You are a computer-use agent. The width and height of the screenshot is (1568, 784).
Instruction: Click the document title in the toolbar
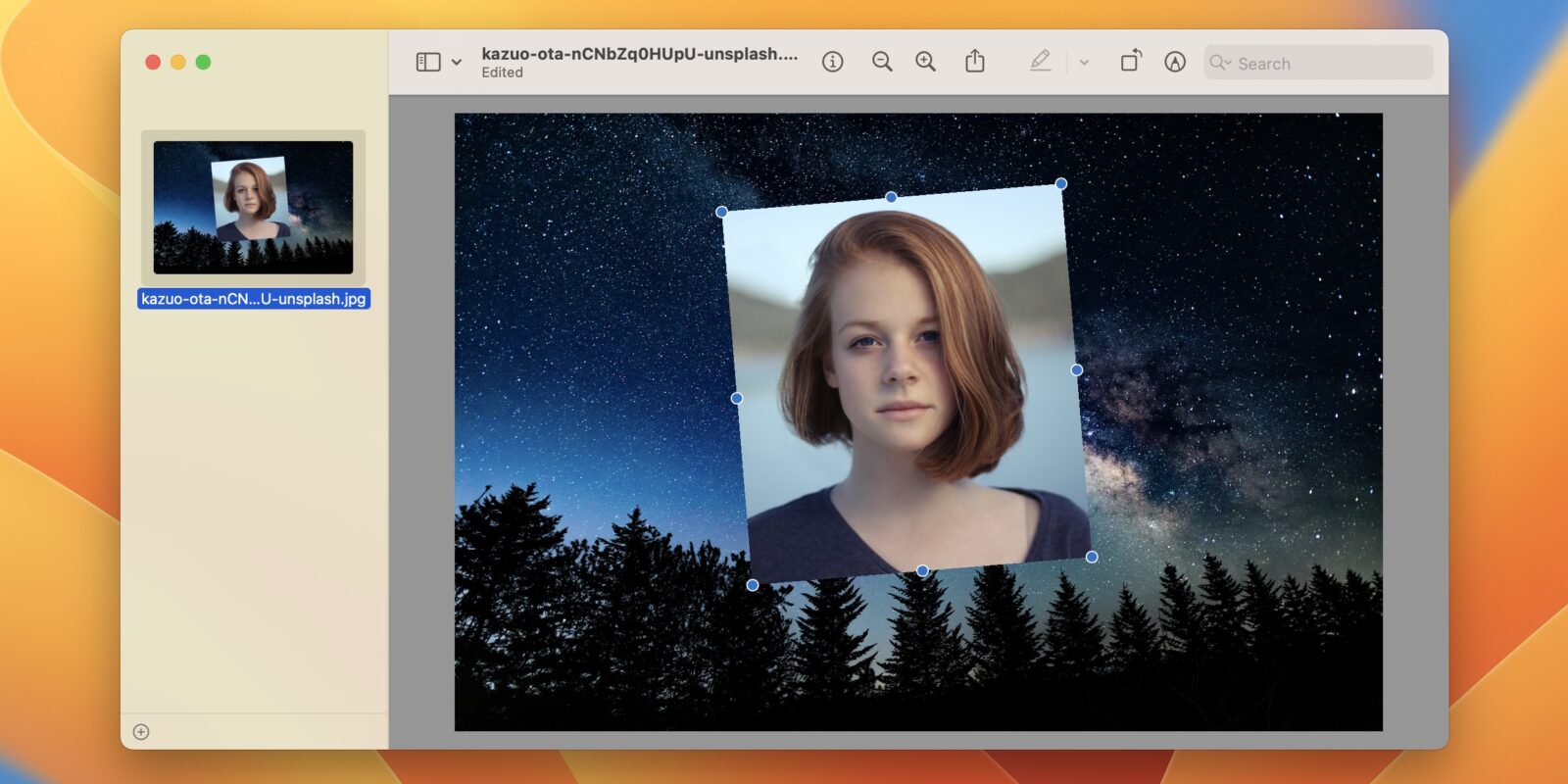[640, 54]
